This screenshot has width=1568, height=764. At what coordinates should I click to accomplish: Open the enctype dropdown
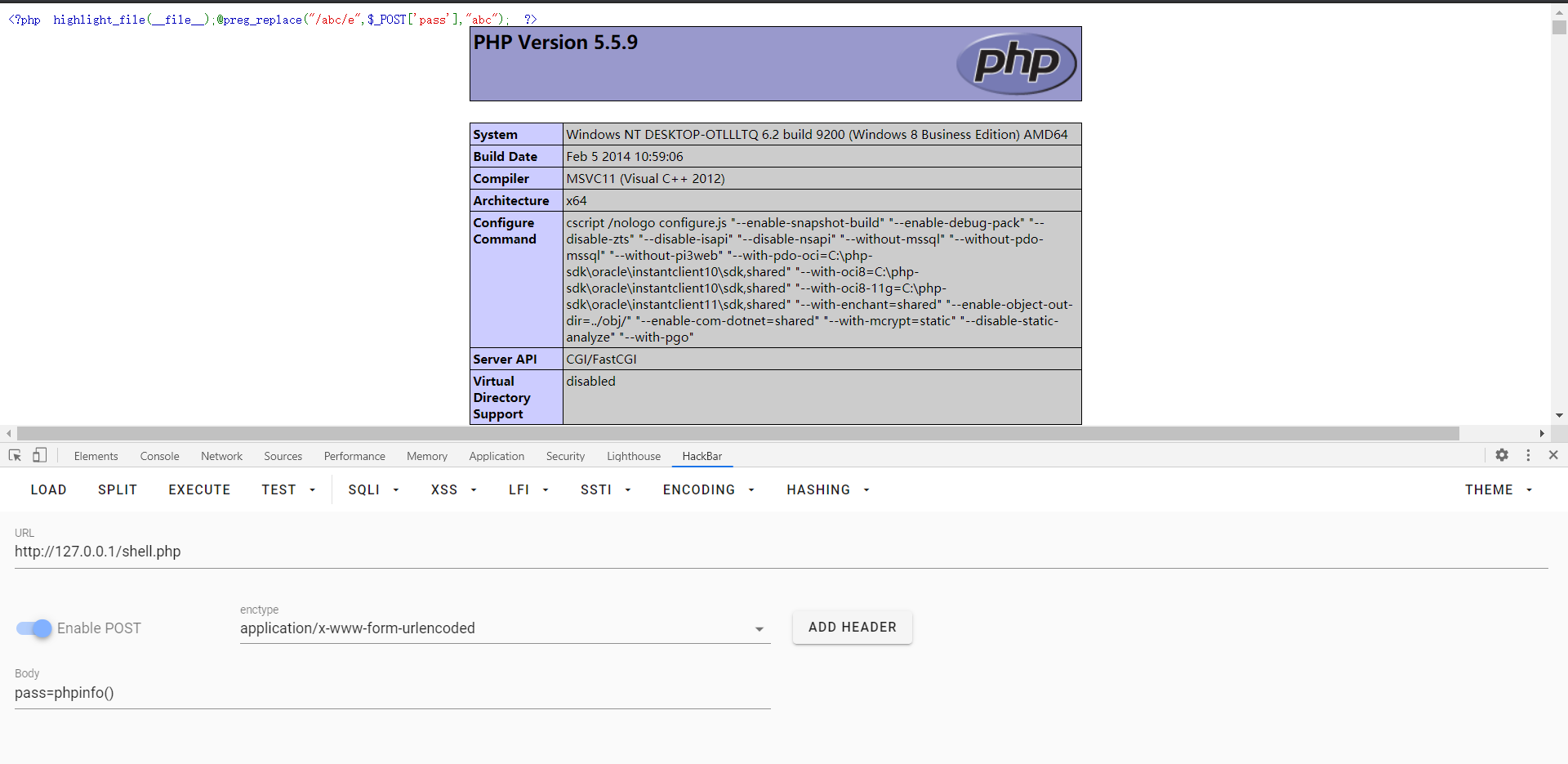tap(505, 628)
